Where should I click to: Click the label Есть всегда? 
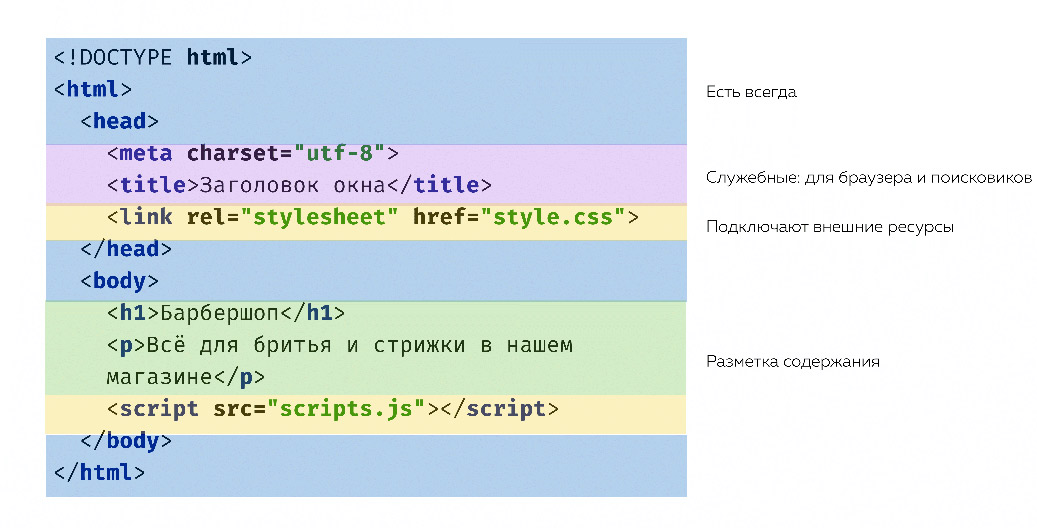pyautogui.click(x=751, y=92)
